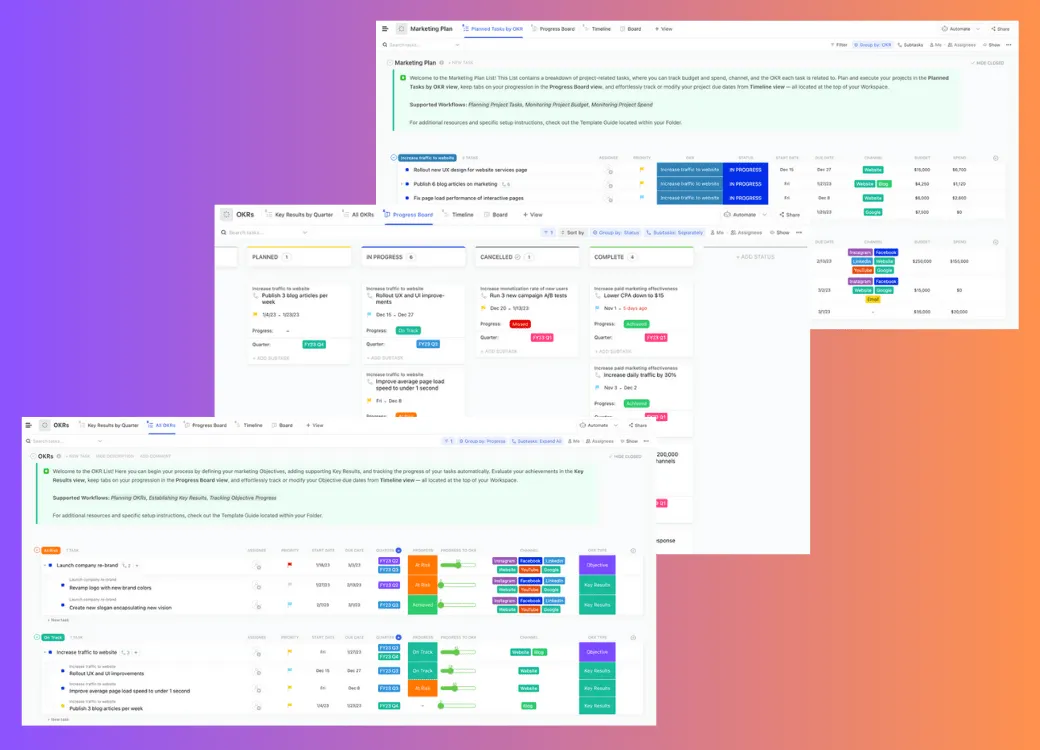Click the Automate robot icon in Marketing Plan
This screenshot has height=750, width=1040.
click(x=944, y=29)
